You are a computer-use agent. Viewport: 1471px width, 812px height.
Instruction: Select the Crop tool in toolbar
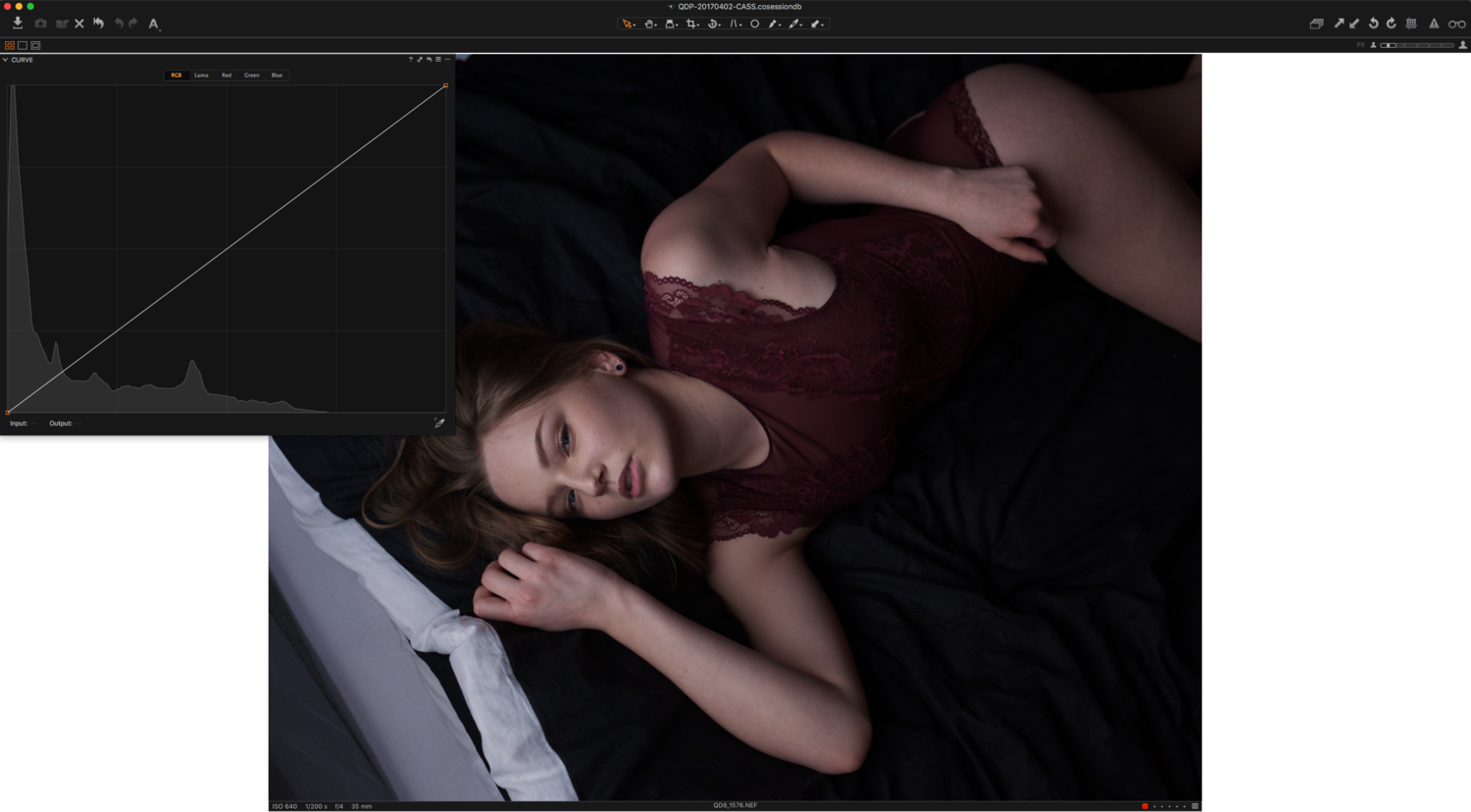[691, 24]
